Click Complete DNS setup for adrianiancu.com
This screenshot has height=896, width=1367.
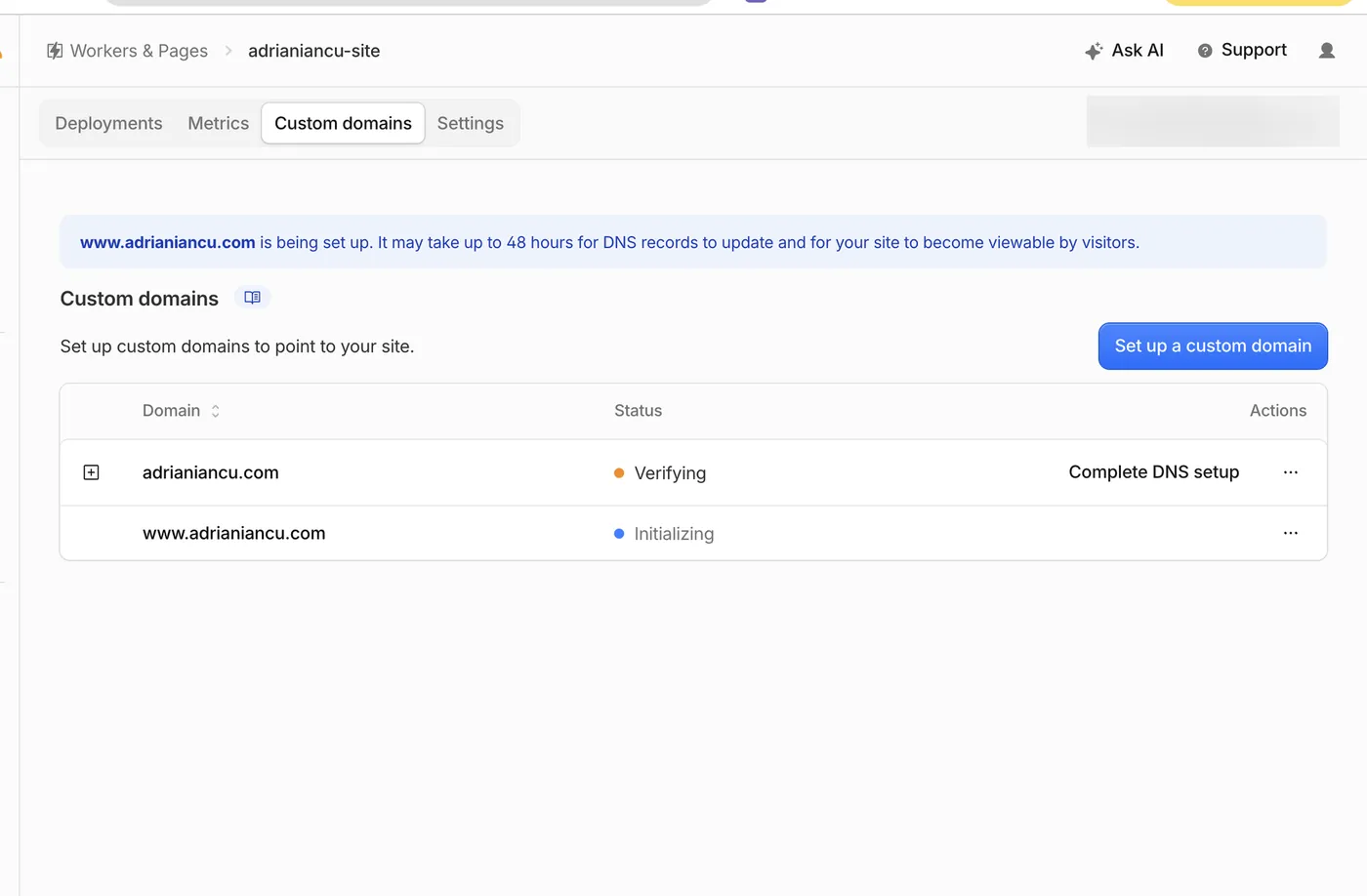[1153, 472]
